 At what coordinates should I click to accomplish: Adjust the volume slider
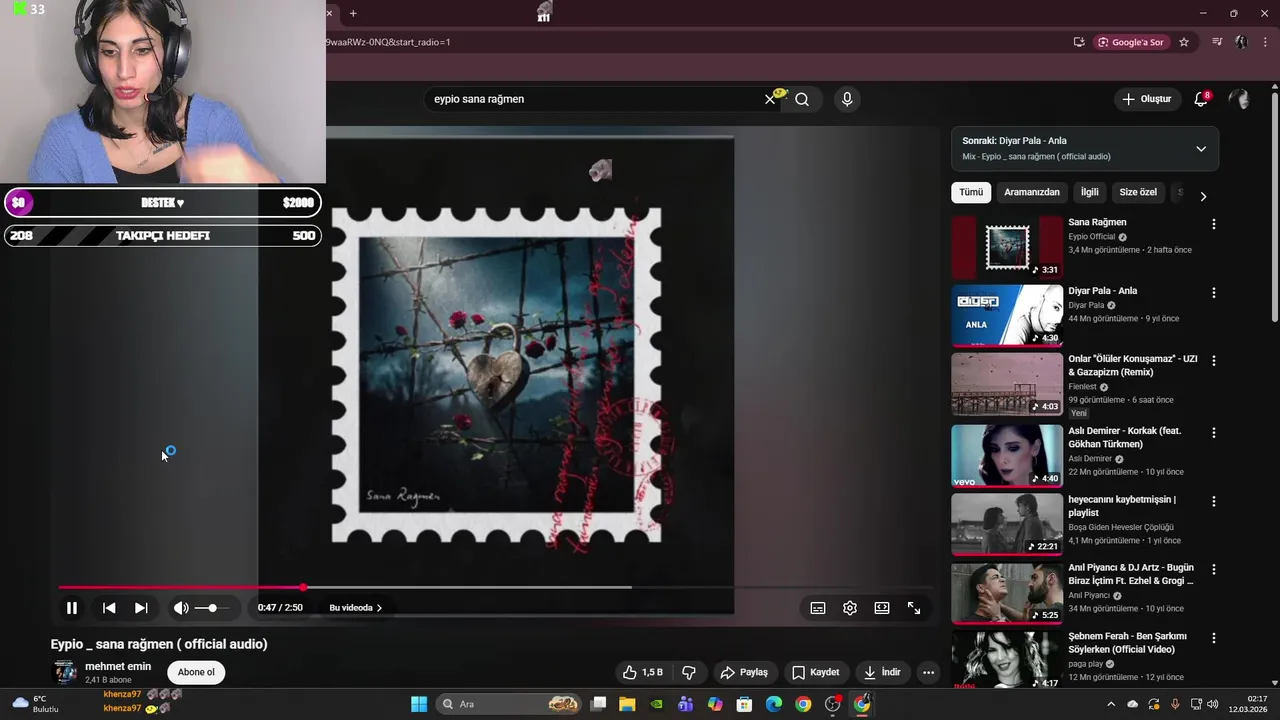pyautogui.click(x=211, y=608)
